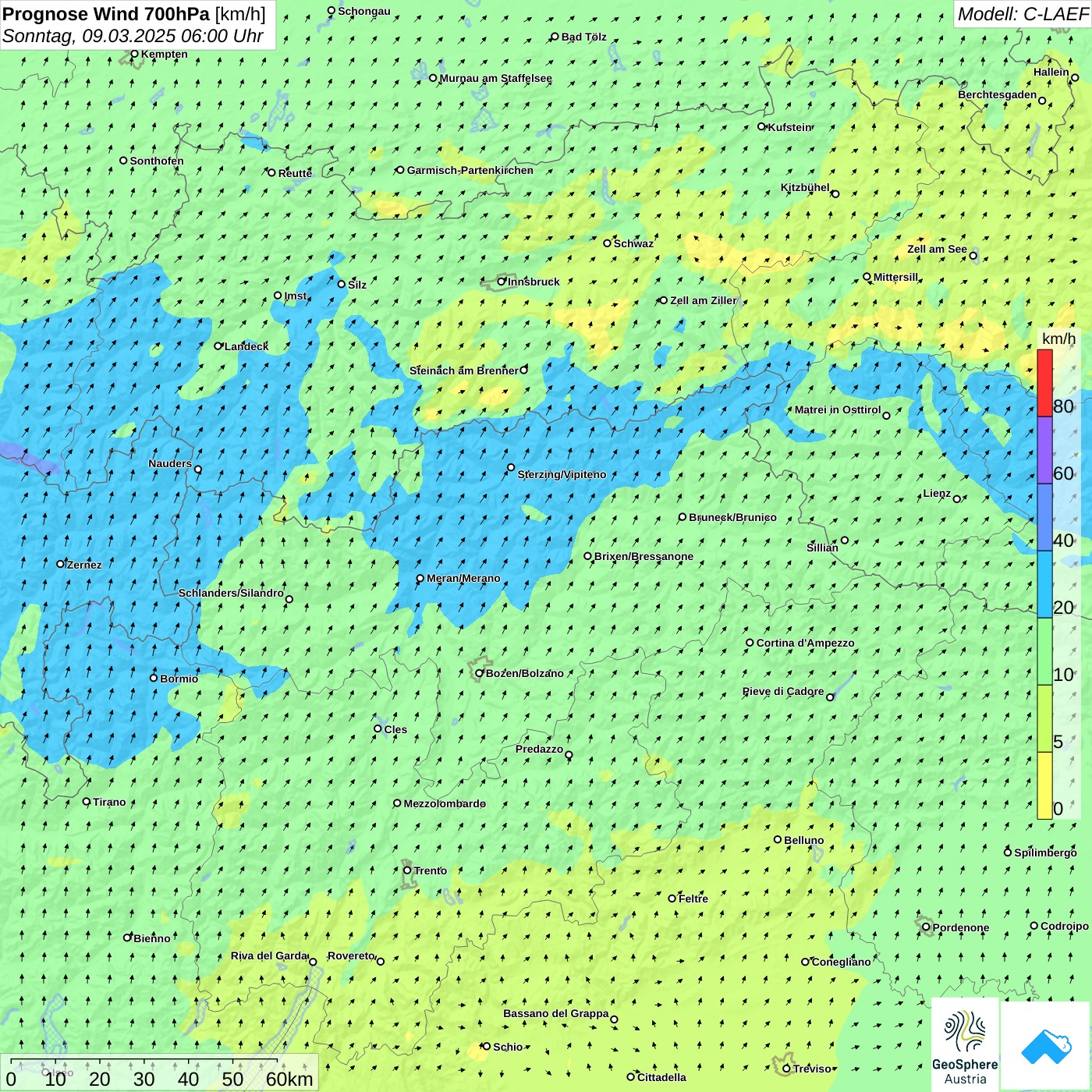
Task: Click the Pordenone city label
Action: (x=961, y=927)
